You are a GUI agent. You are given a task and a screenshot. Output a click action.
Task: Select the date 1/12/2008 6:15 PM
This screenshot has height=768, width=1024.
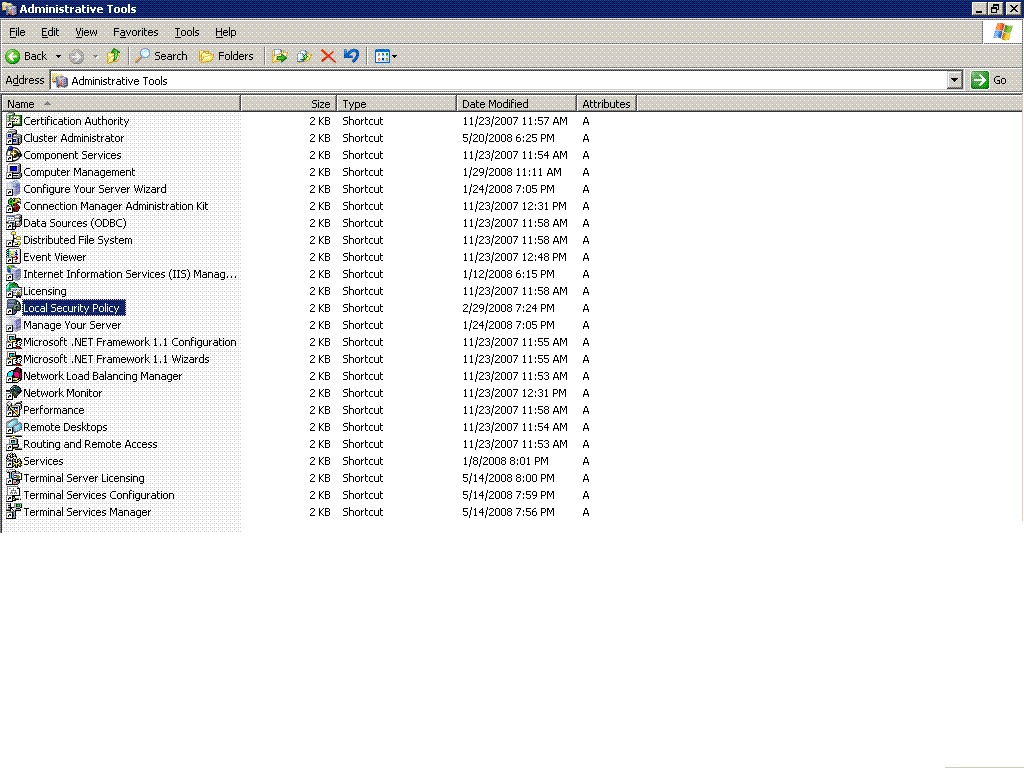(508, 274)
